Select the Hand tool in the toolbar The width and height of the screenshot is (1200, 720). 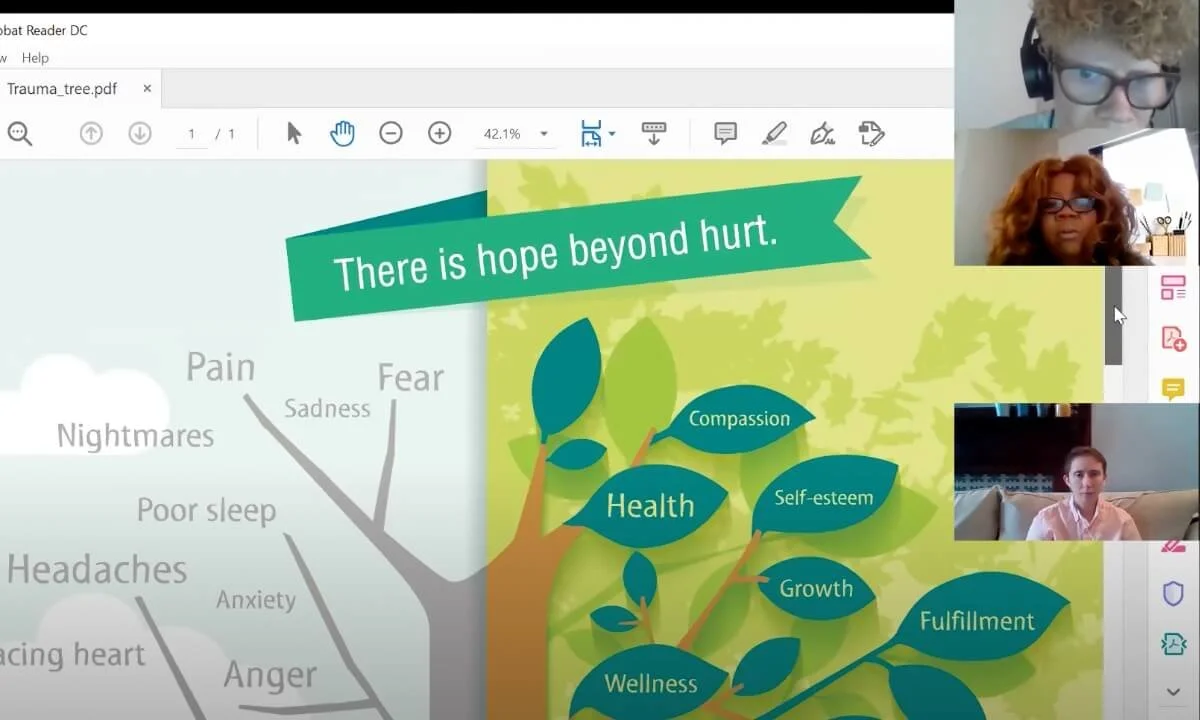point(342,132)
